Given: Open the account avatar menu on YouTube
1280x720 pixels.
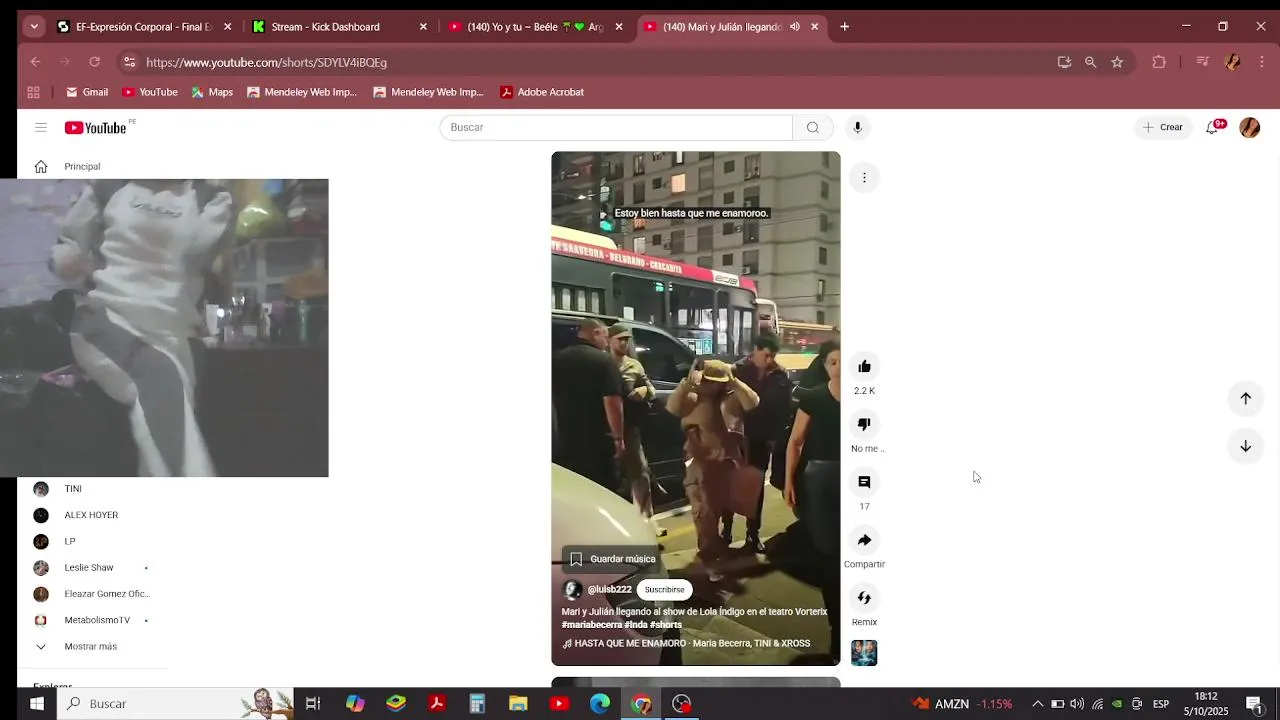Looking at the screenshot, I should click(1250, 127).
